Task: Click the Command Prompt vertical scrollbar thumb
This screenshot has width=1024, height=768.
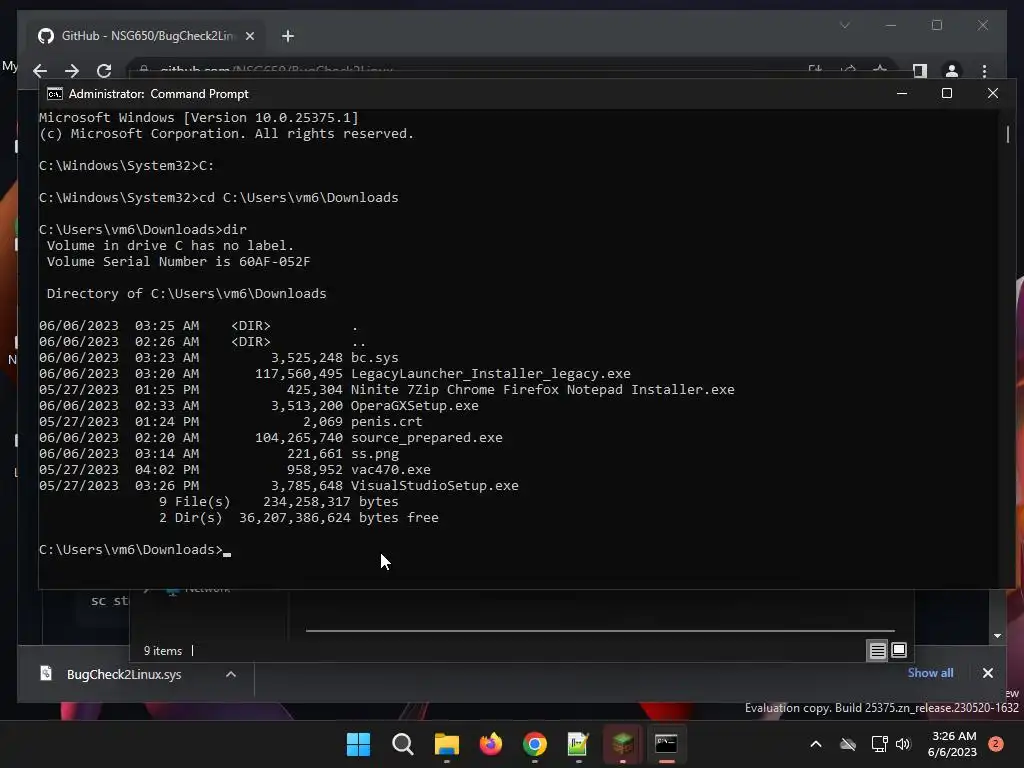Action: [x=1008, y=134]
